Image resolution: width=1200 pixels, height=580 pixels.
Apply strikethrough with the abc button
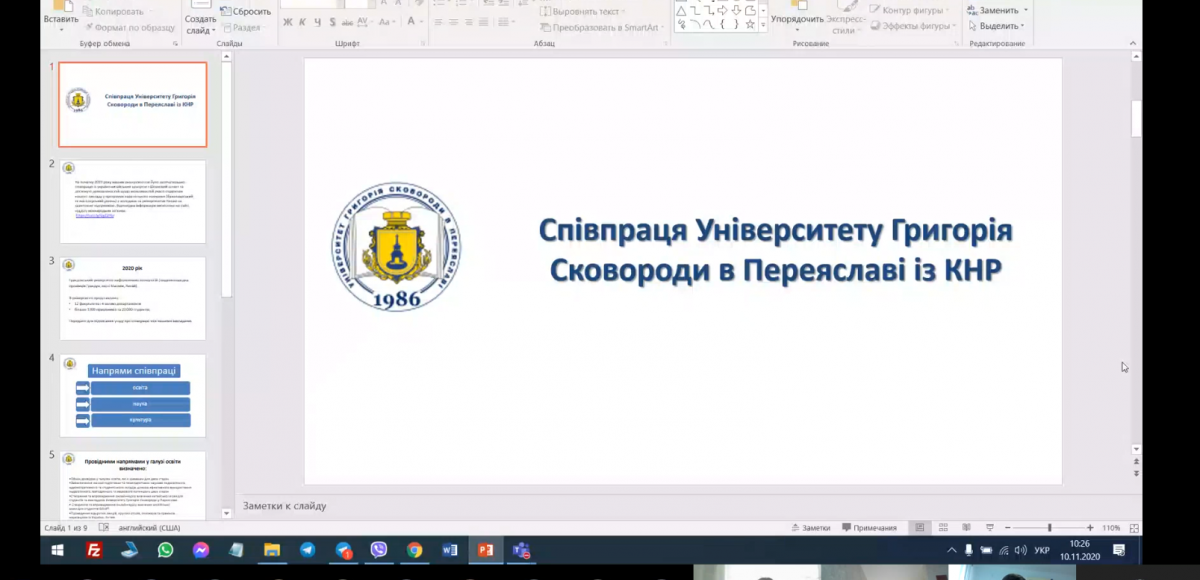click(x=349, y=22)
